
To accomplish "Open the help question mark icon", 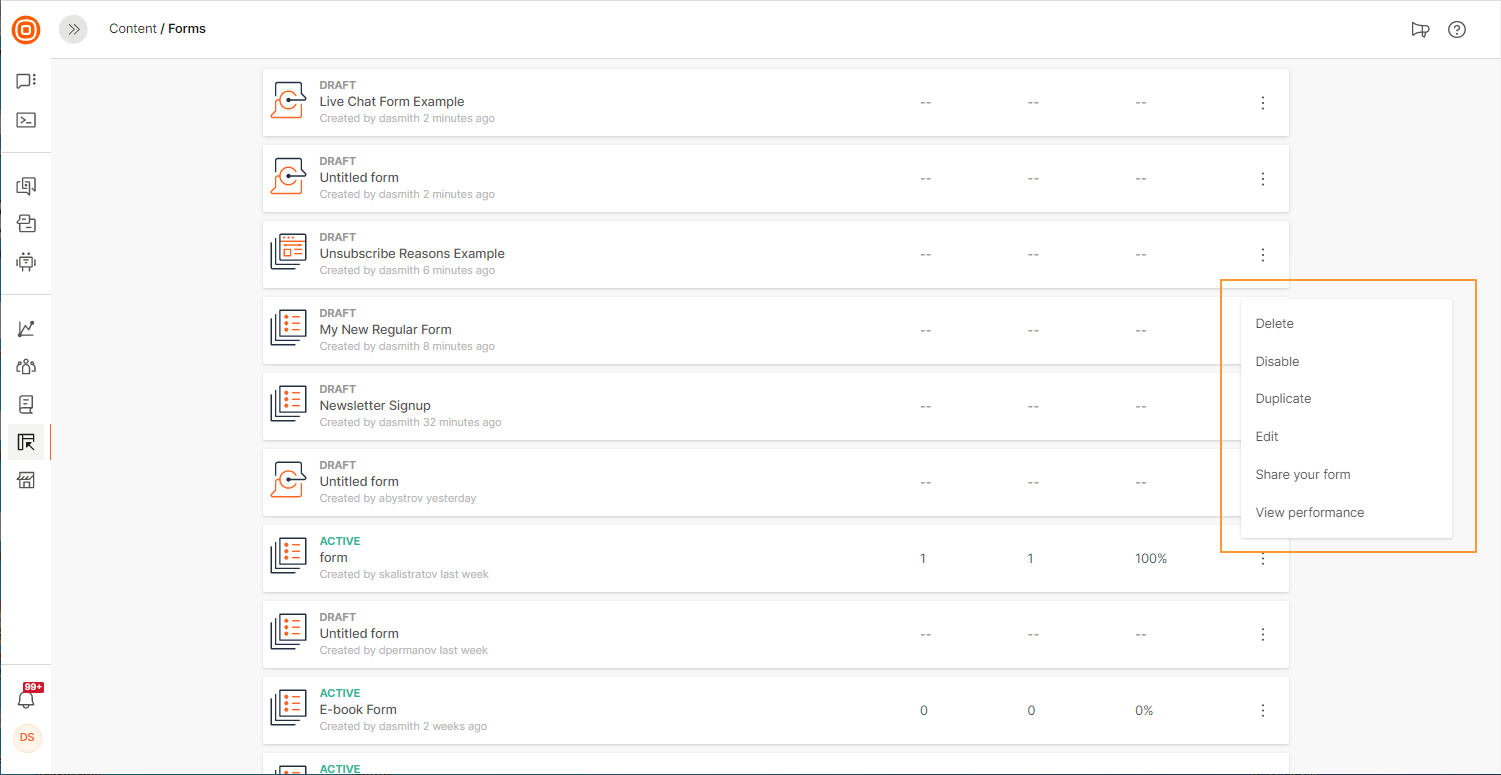I will coord(1457,30).
